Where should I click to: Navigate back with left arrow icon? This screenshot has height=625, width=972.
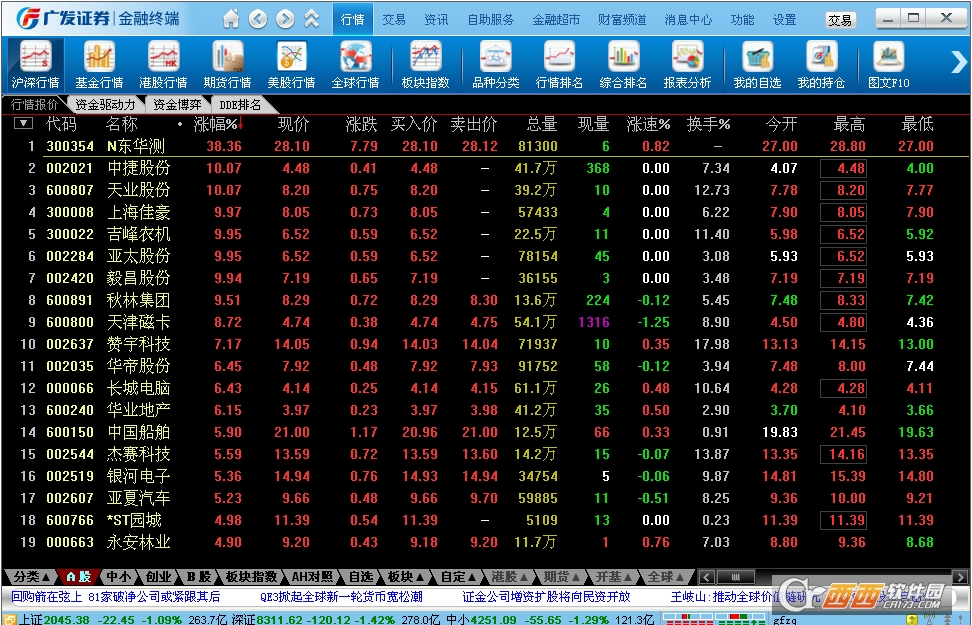[258, 19]
